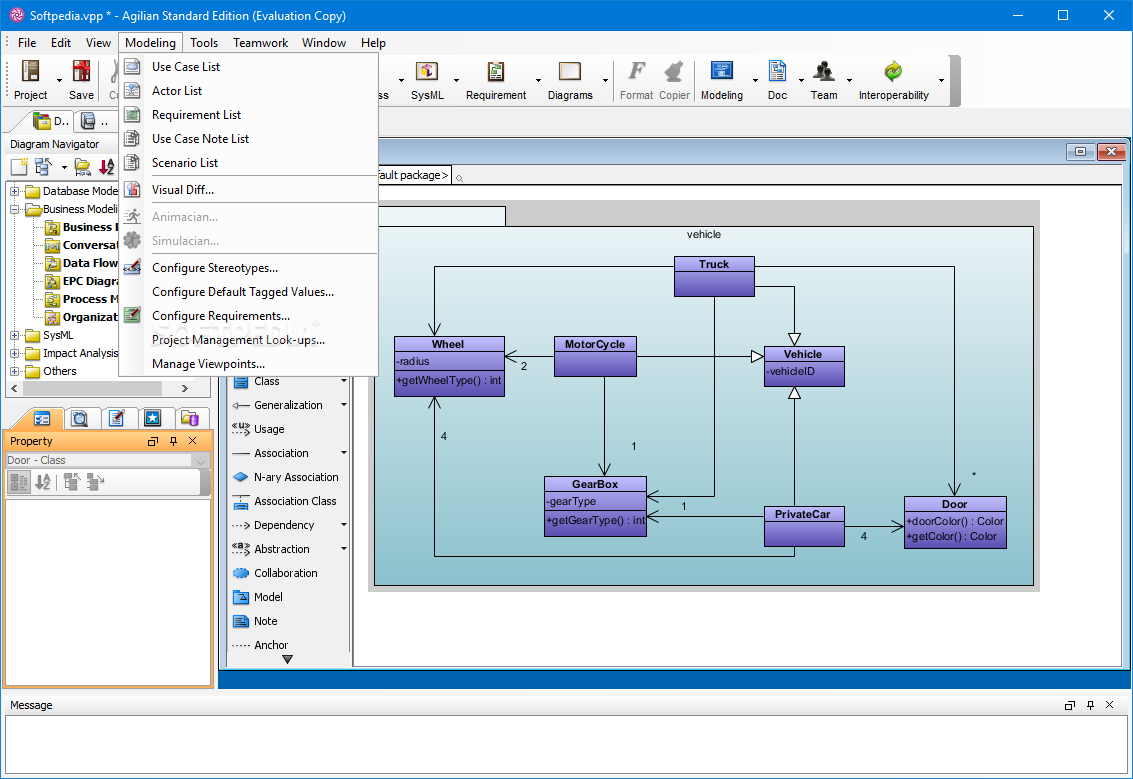Open the SysML toolbar icon
Viewport: 1133px width, 779px height.
point(427,79)
